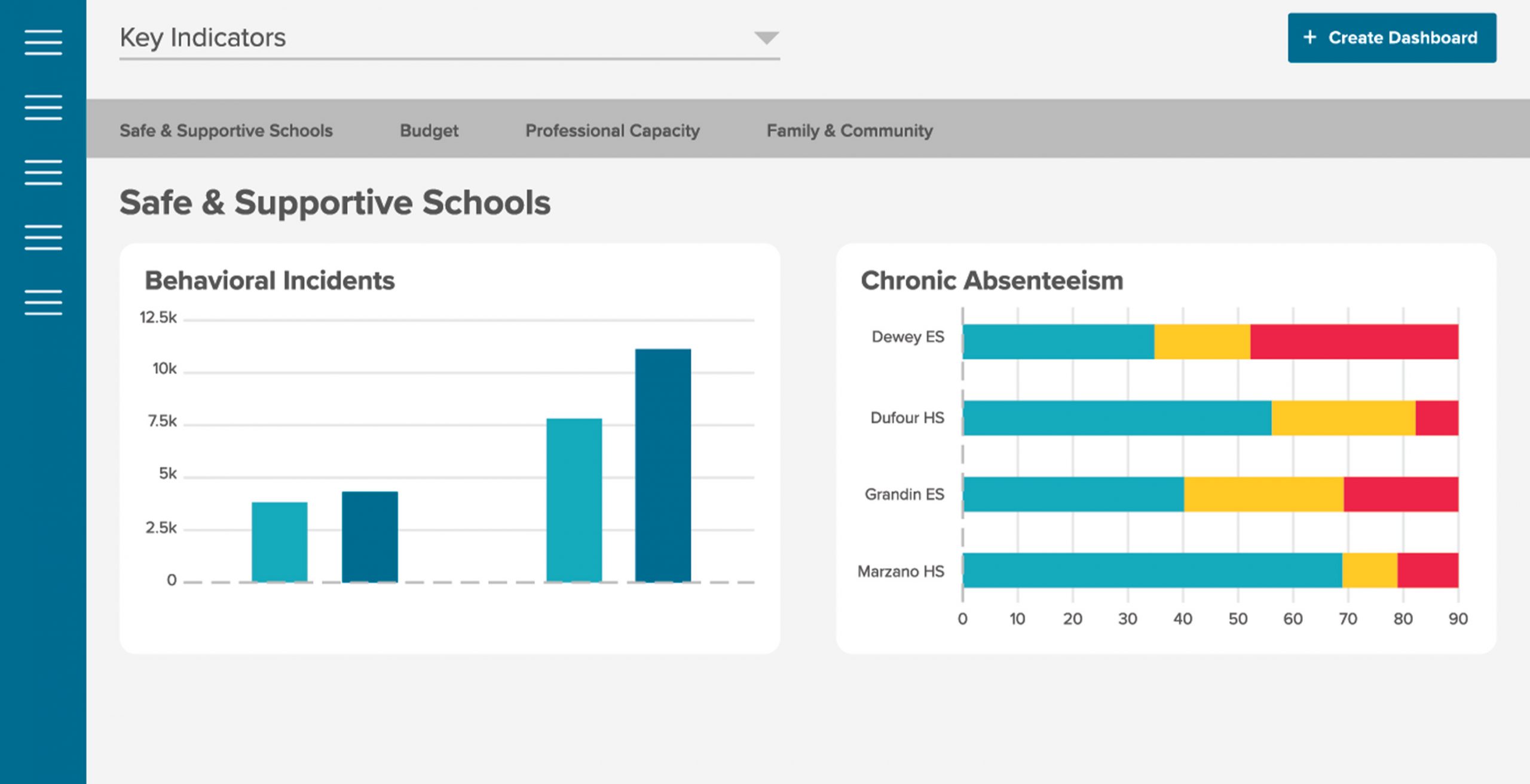Click the Key Indicators selector text
This screenshot has height=784, width=1530.
[x=203, y=38]
